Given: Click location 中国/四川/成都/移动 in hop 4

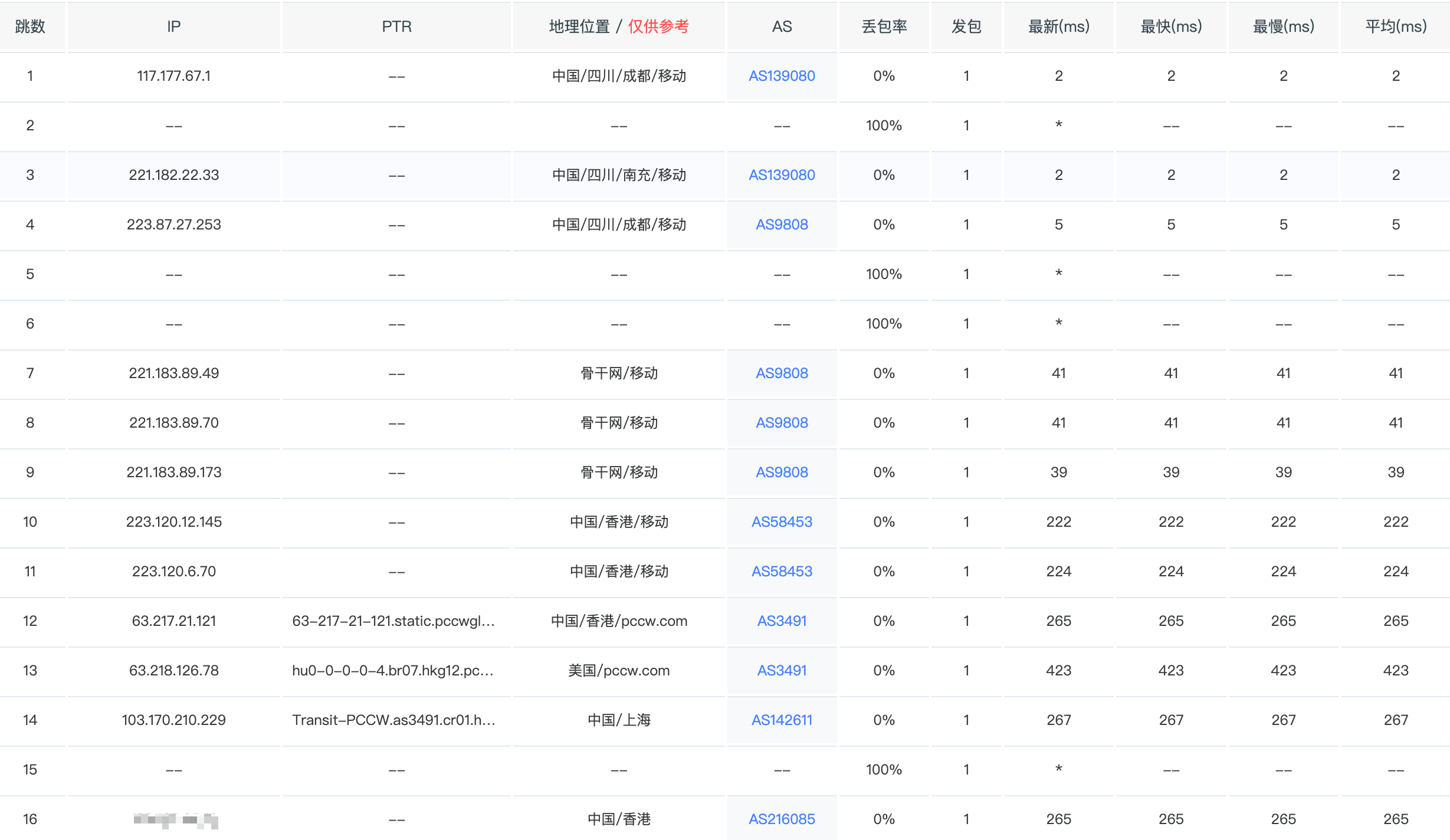Looking at the screenshot, I should [x=619, y=225].
